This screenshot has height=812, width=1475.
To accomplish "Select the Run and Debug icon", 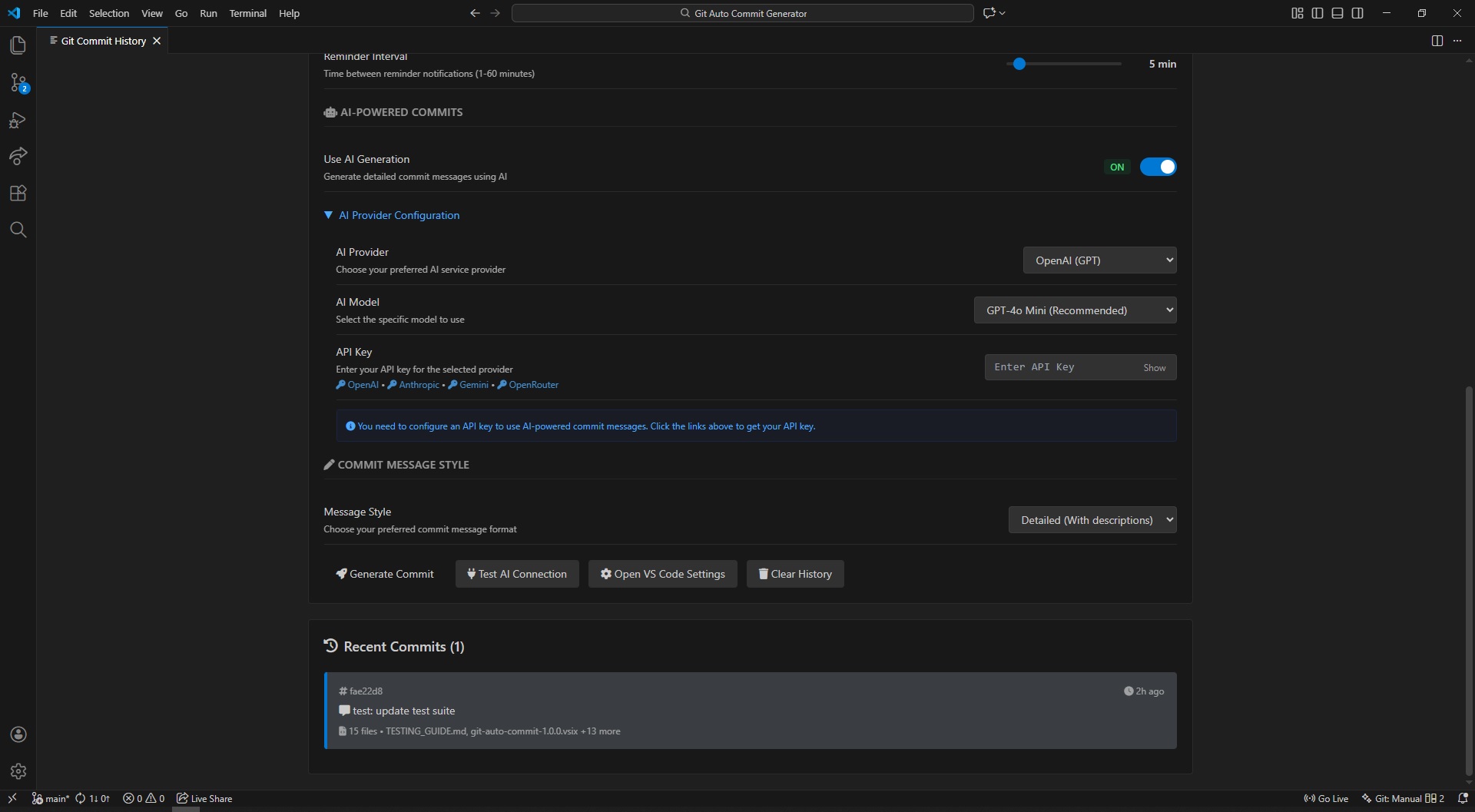I will pos(18,120).
